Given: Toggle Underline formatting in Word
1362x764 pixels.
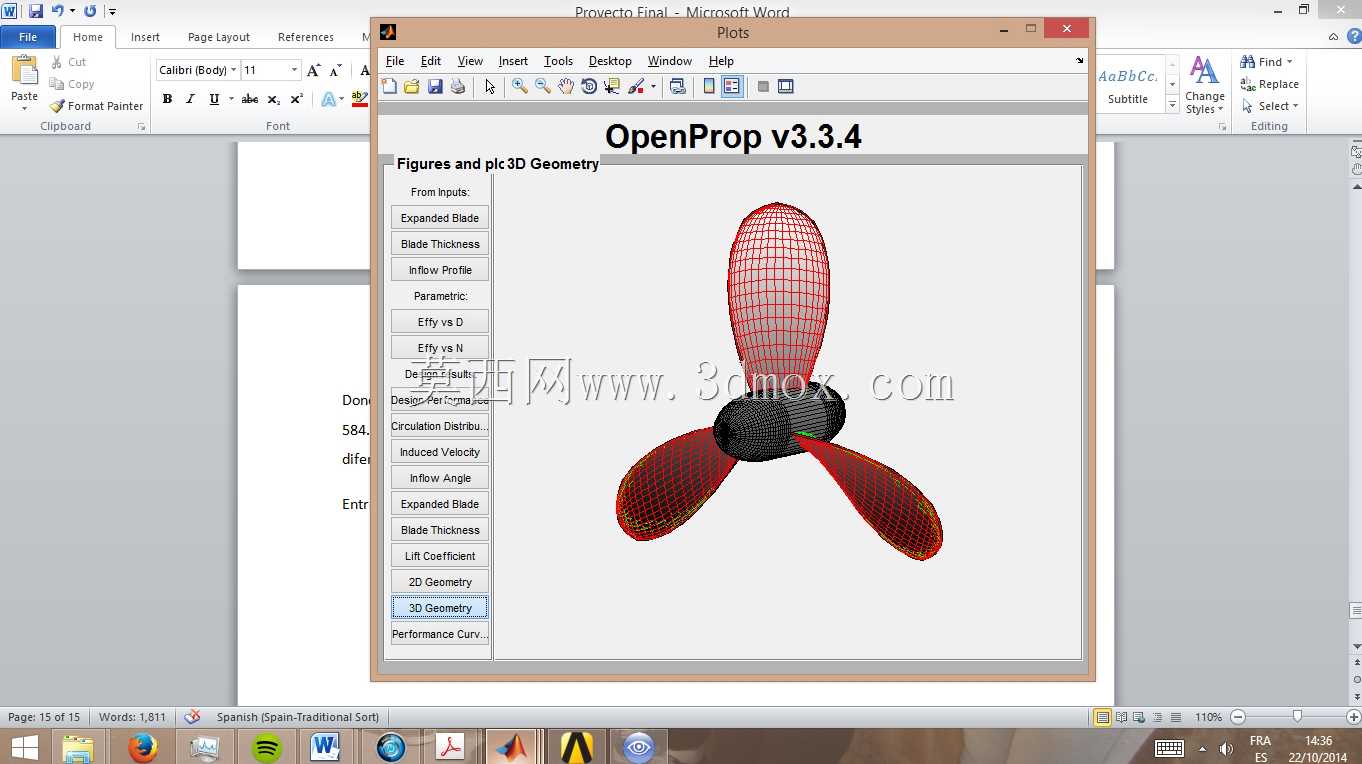Looking at the screenshot, I should [214, 99].
